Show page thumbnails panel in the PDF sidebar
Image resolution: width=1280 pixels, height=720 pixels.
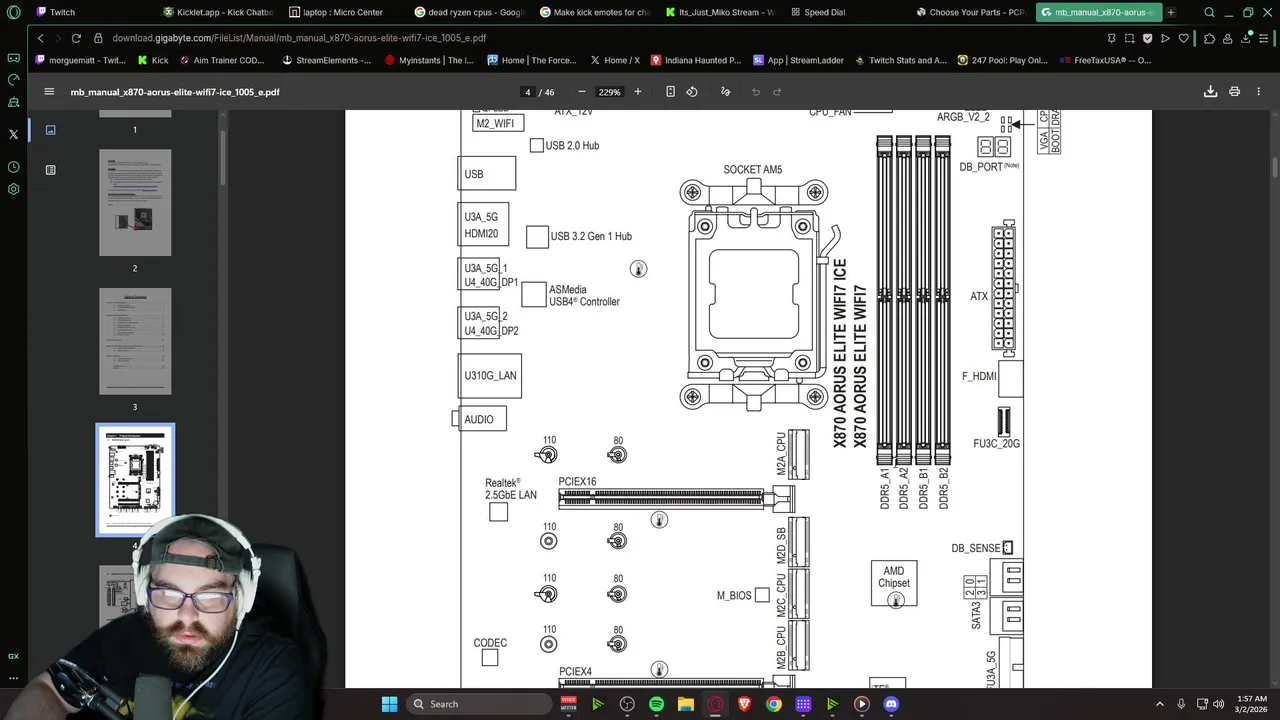tap(50, 130)
